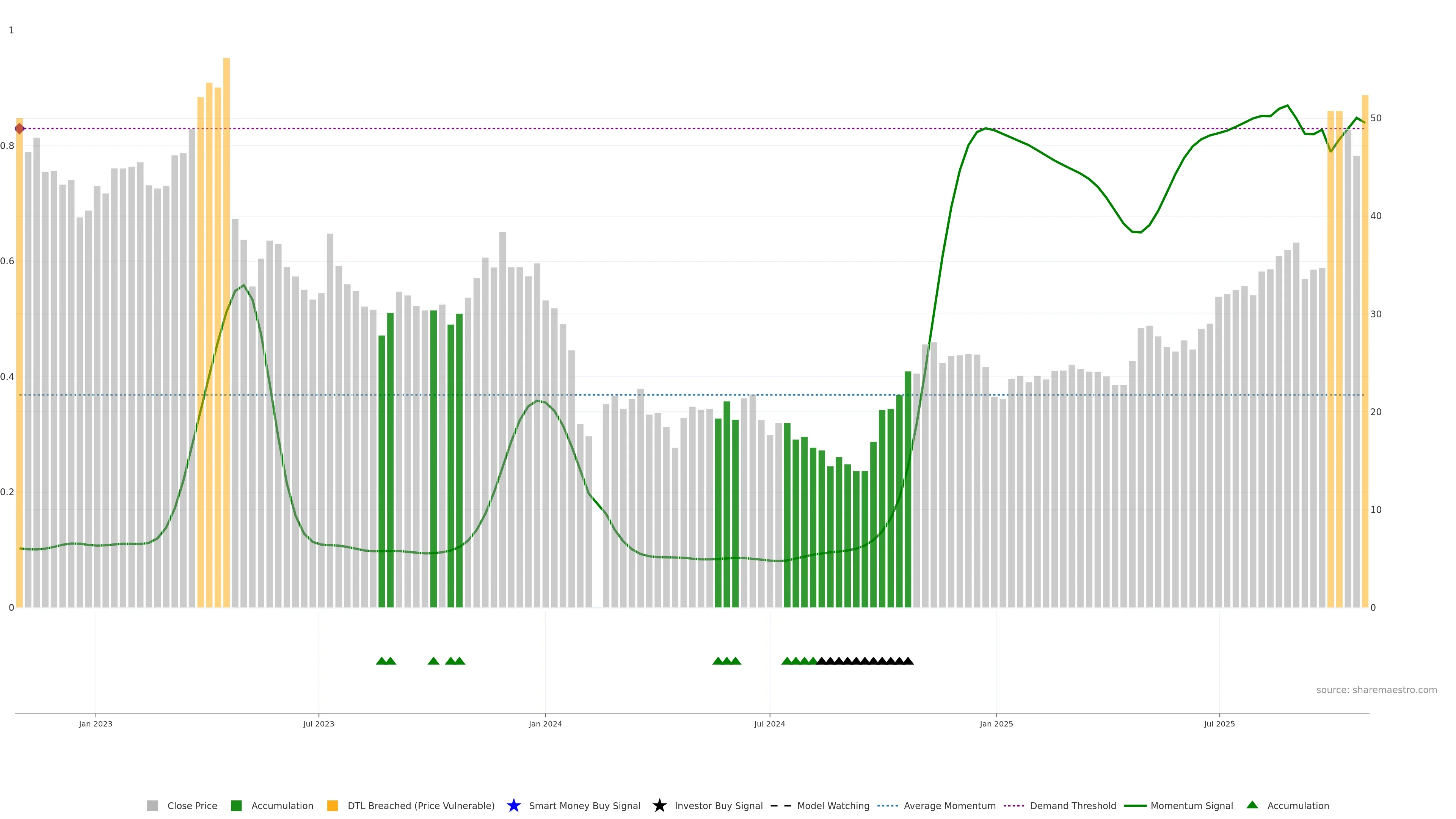Toggle the Demand Threshold legend label

(x=1073, y=805)
